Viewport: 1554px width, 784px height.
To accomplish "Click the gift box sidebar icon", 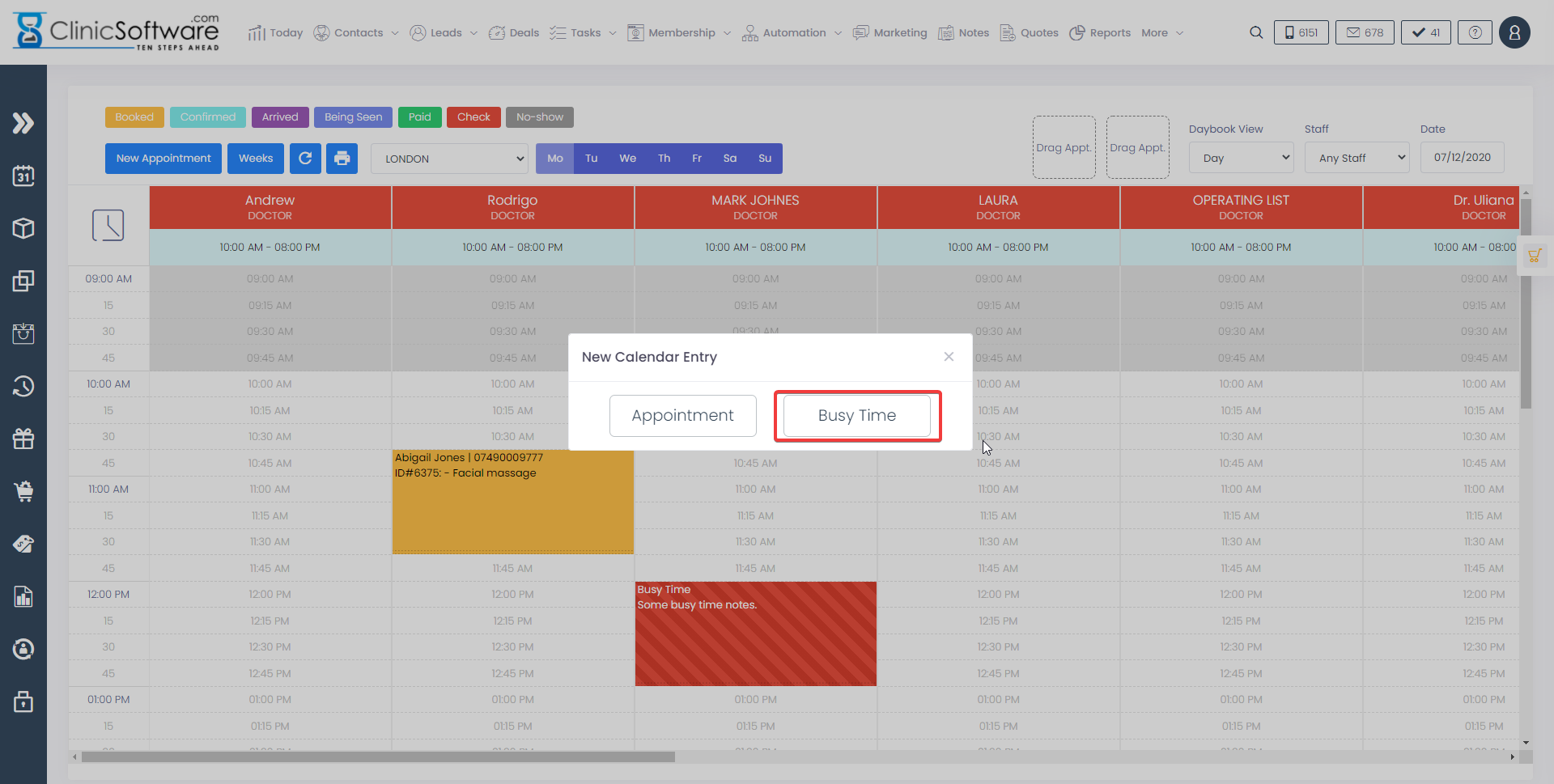I will (x=23, y=439).
